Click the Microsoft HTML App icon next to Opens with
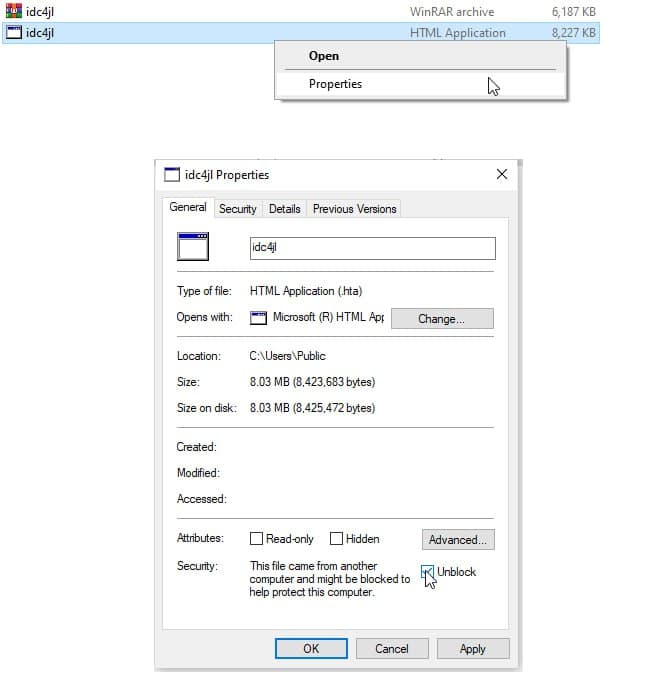The width and height of the screenshot is (650, 677). (x=259, y=318)
